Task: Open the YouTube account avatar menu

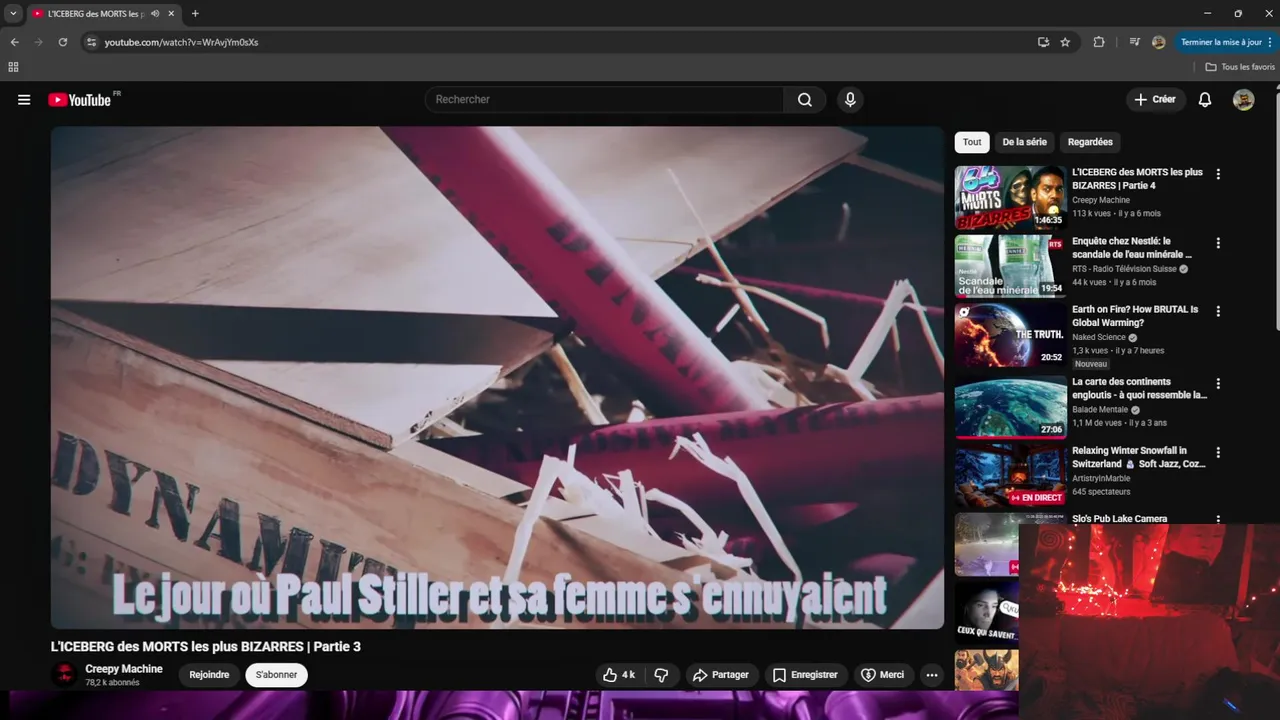Action: (1243, 100)
